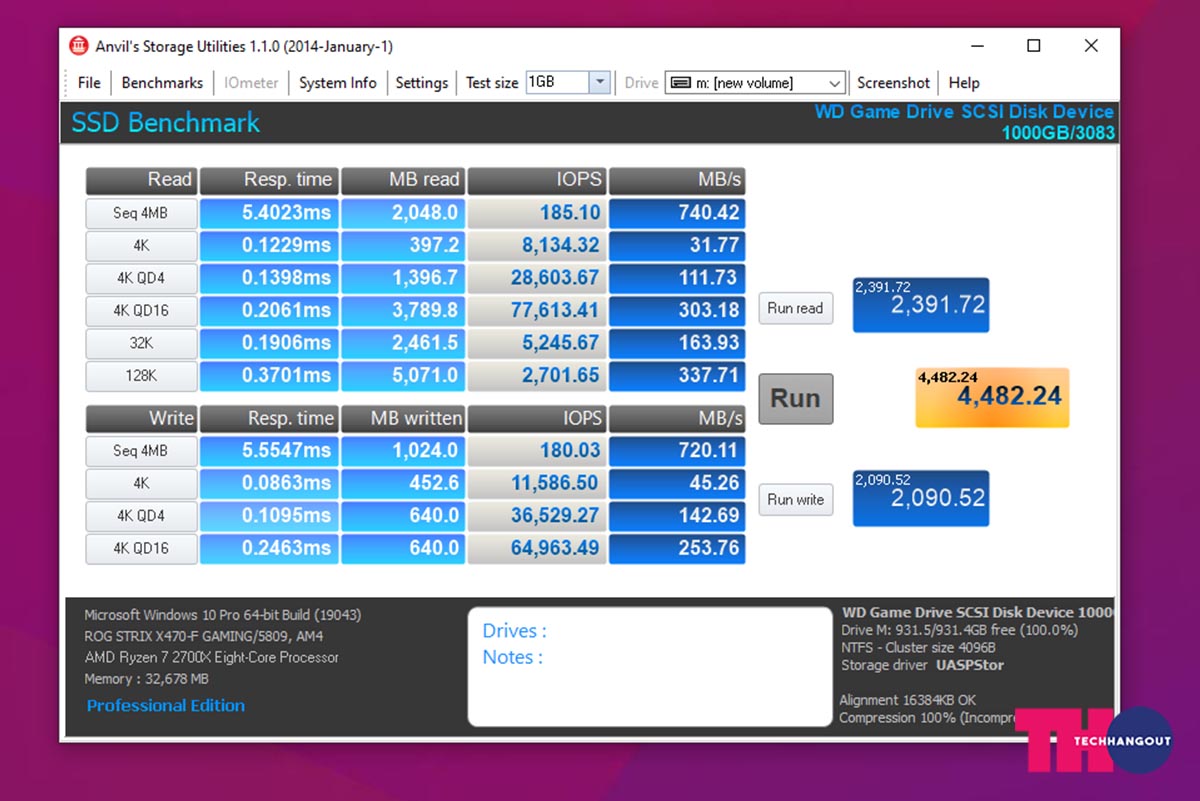
Task: Click the Screenshot toolbar item
Action: click(x=893, y=83)
